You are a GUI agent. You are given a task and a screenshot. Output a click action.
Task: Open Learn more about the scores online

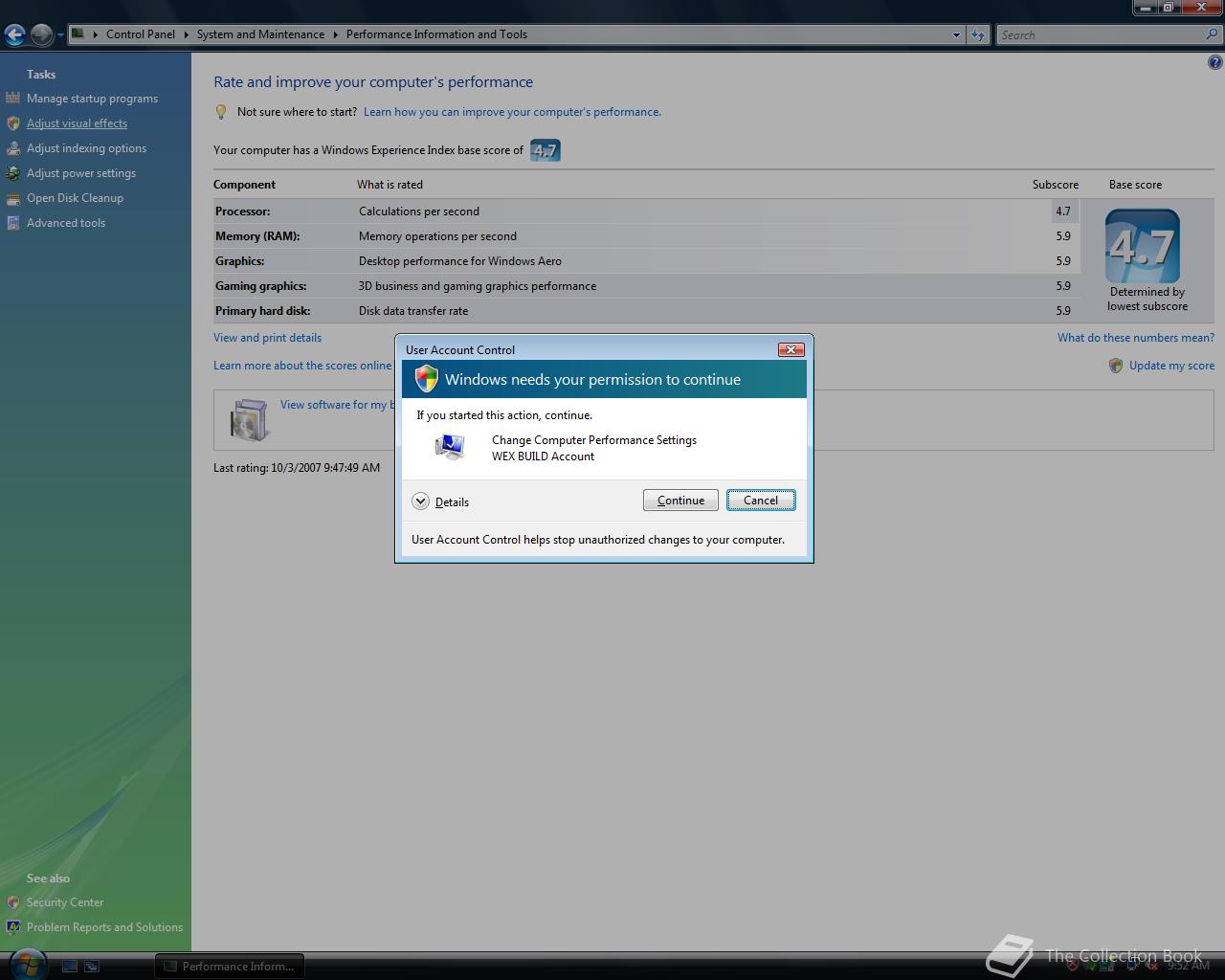pos(302,366)
